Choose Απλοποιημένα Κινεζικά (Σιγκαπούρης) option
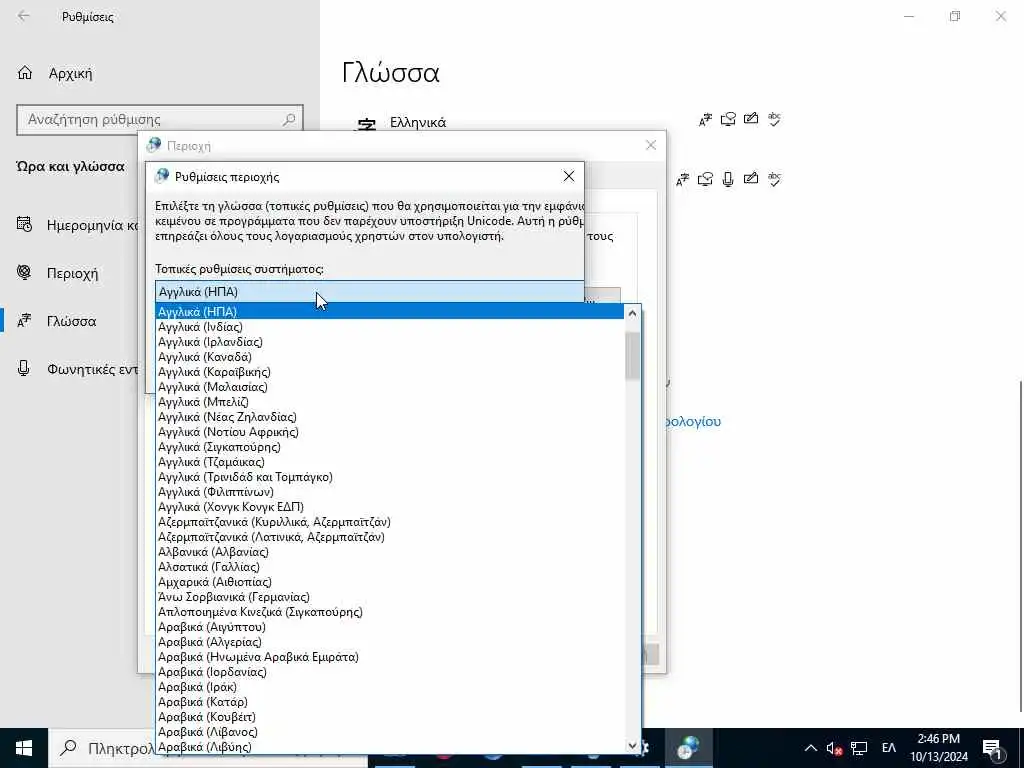 coord(390,612)
